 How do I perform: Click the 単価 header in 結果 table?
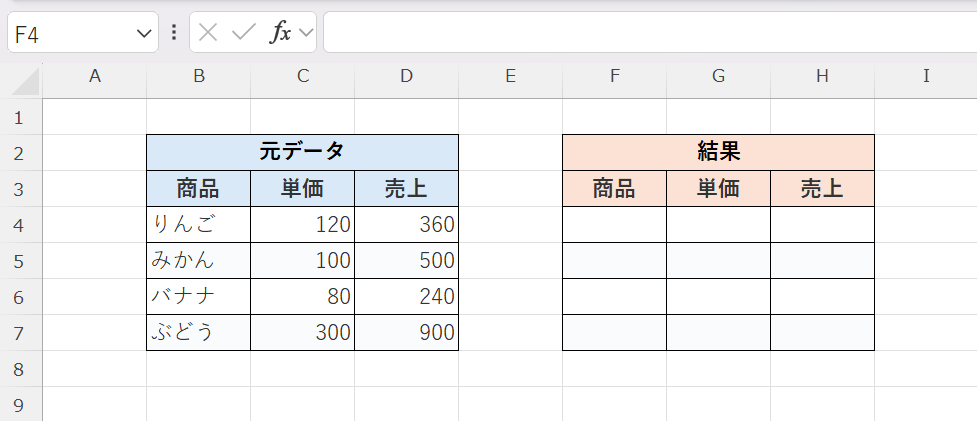[718, 189]
